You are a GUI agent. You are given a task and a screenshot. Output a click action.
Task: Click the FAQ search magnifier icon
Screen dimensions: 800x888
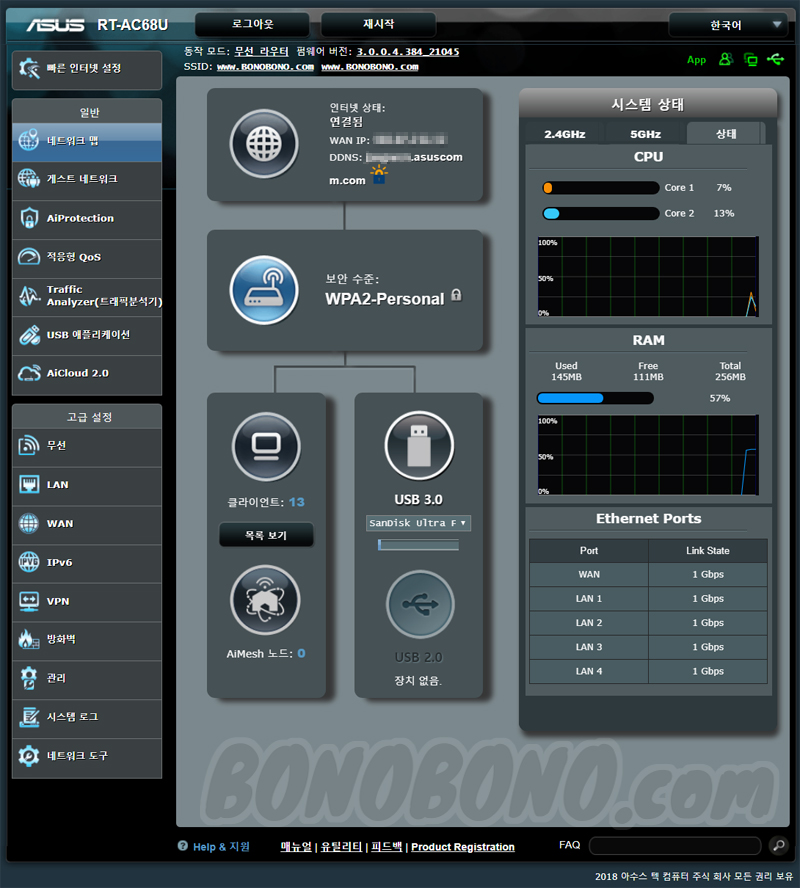point(779,846)
